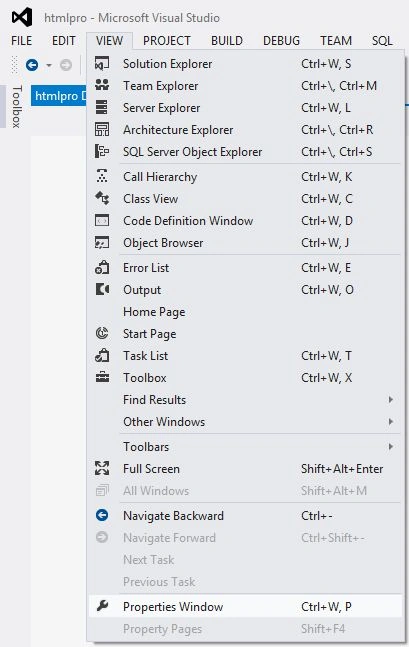Expand the Other Windows submenu arrow

(390, 421)
